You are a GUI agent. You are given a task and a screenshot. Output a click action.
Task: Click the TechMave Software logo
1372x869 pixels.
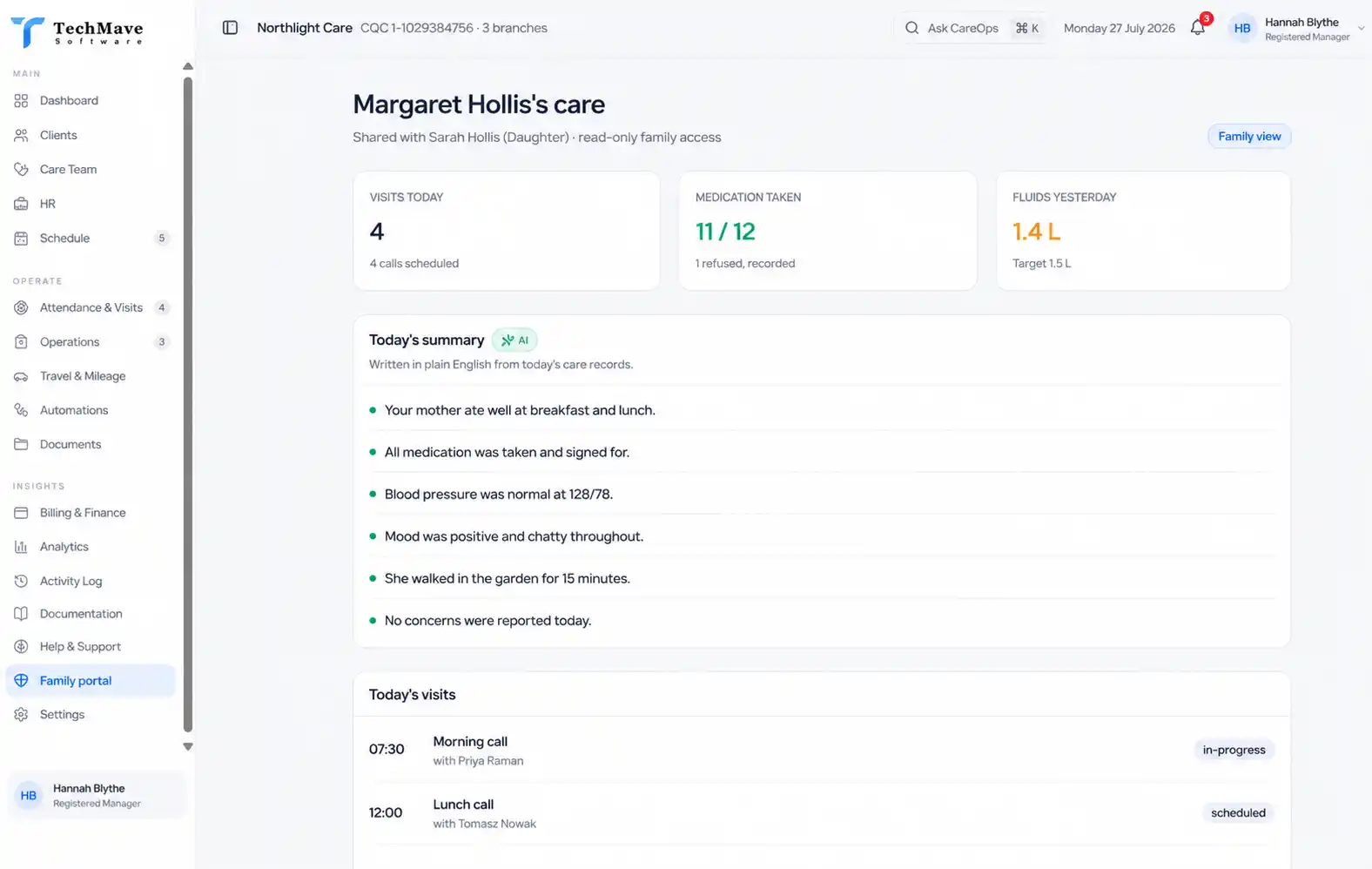[x=77, y=32]
